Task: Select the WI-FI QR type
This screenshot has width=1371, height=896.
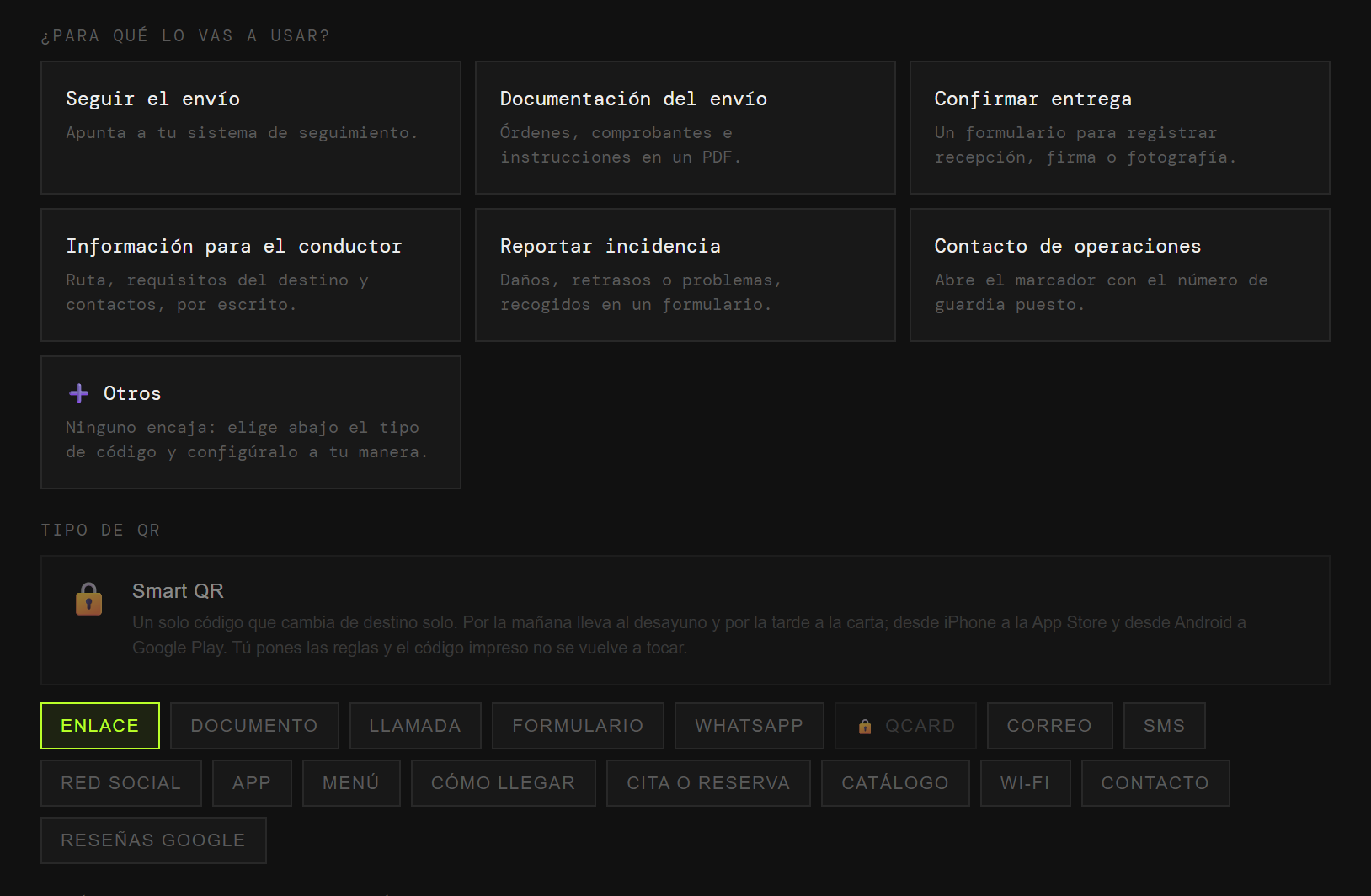Action: (1026, 783)
